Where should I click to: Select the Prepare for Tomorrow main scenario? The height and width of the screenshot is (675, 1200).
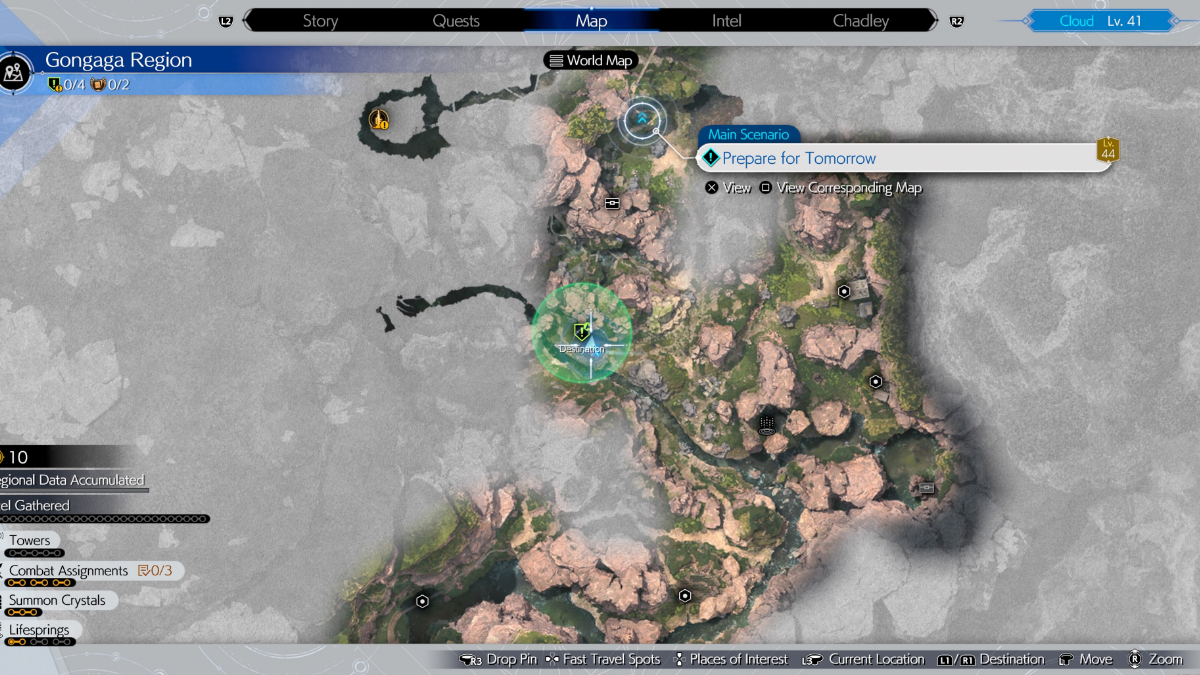point(798,158)
